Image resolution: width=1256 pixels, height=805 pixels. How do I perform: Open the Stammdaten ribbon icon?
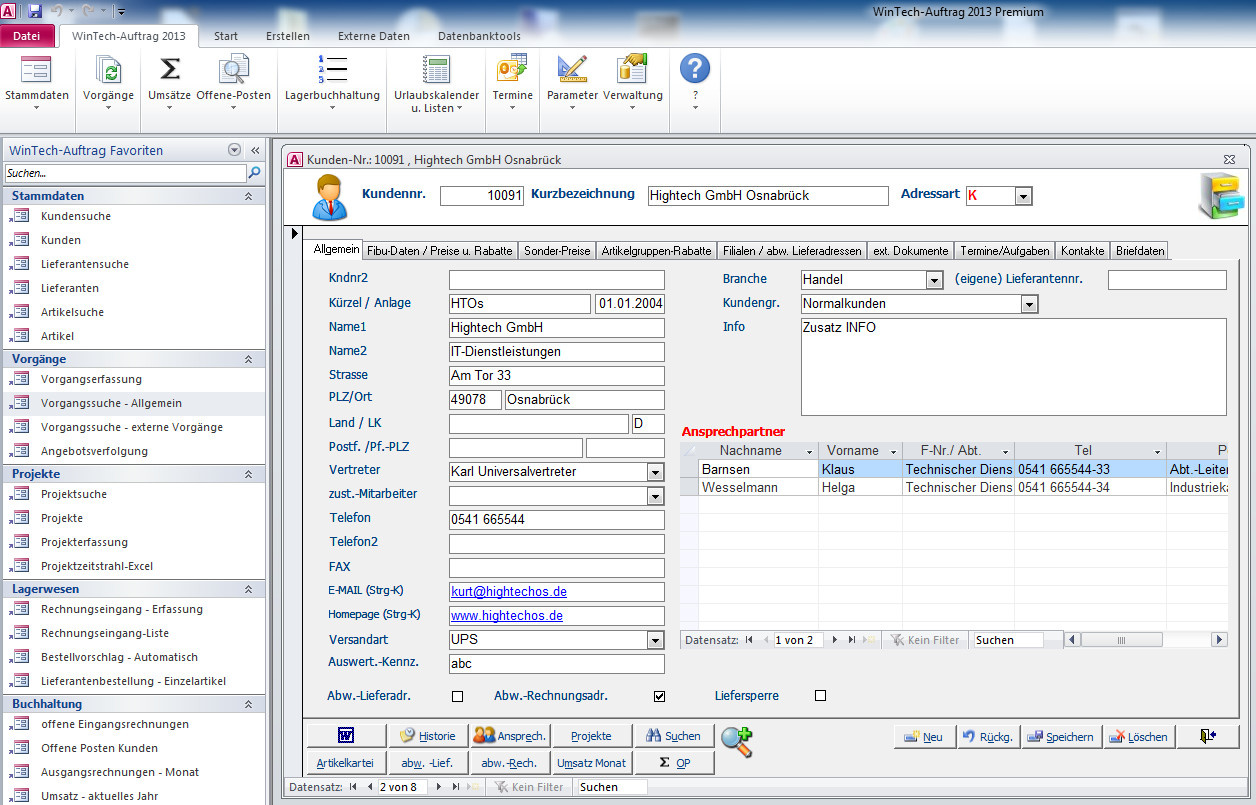[36, 70]
